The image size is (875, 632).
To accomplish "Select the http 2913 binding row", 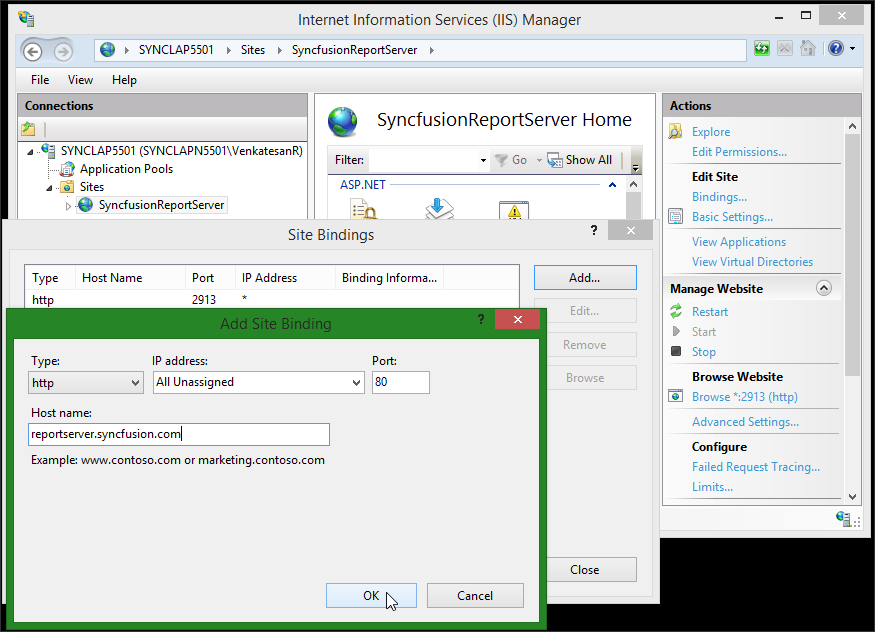I will pyautogui.click(x=272, y=300).
